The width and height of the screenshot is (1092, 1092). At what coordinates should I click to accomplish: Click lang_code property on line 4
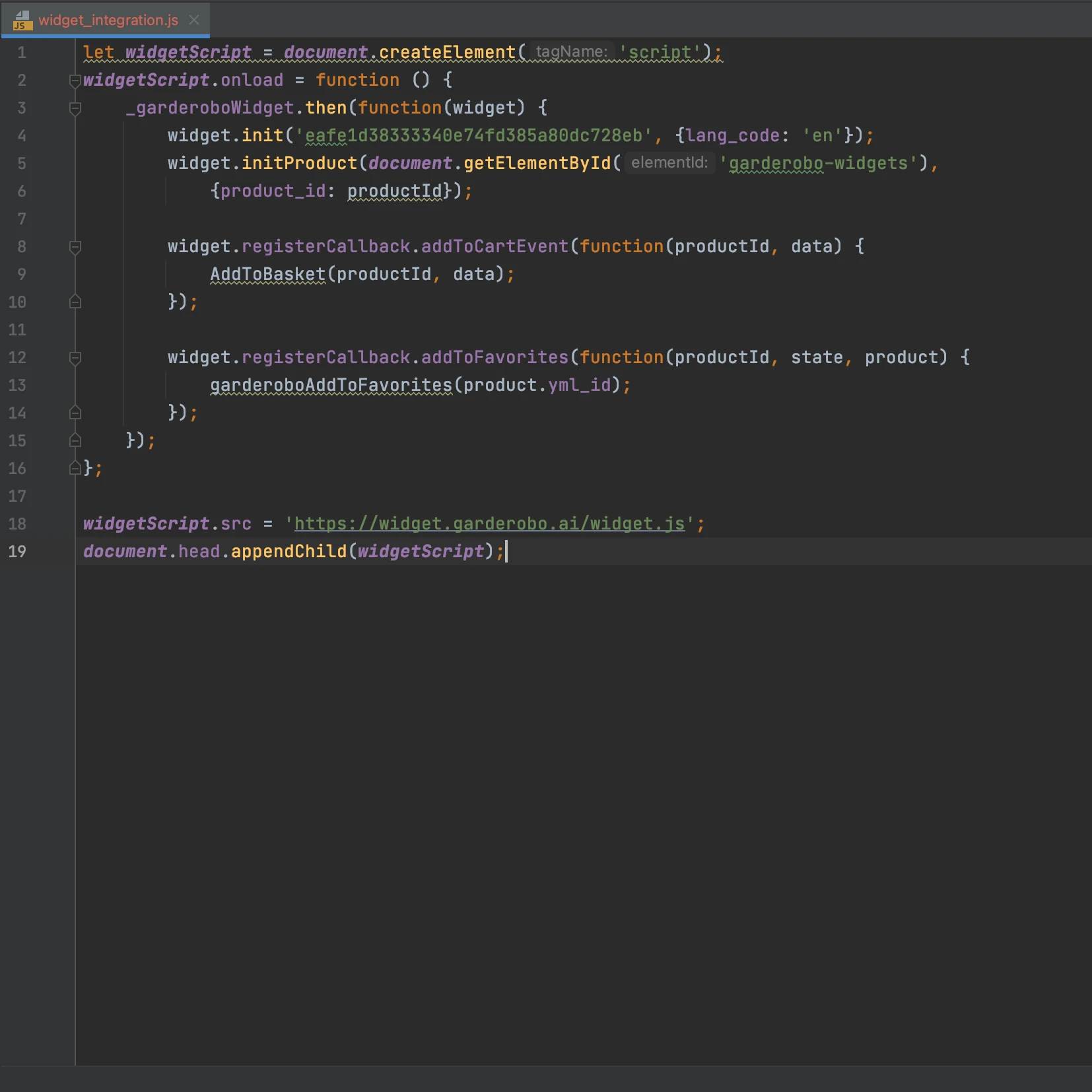(733, 135)
